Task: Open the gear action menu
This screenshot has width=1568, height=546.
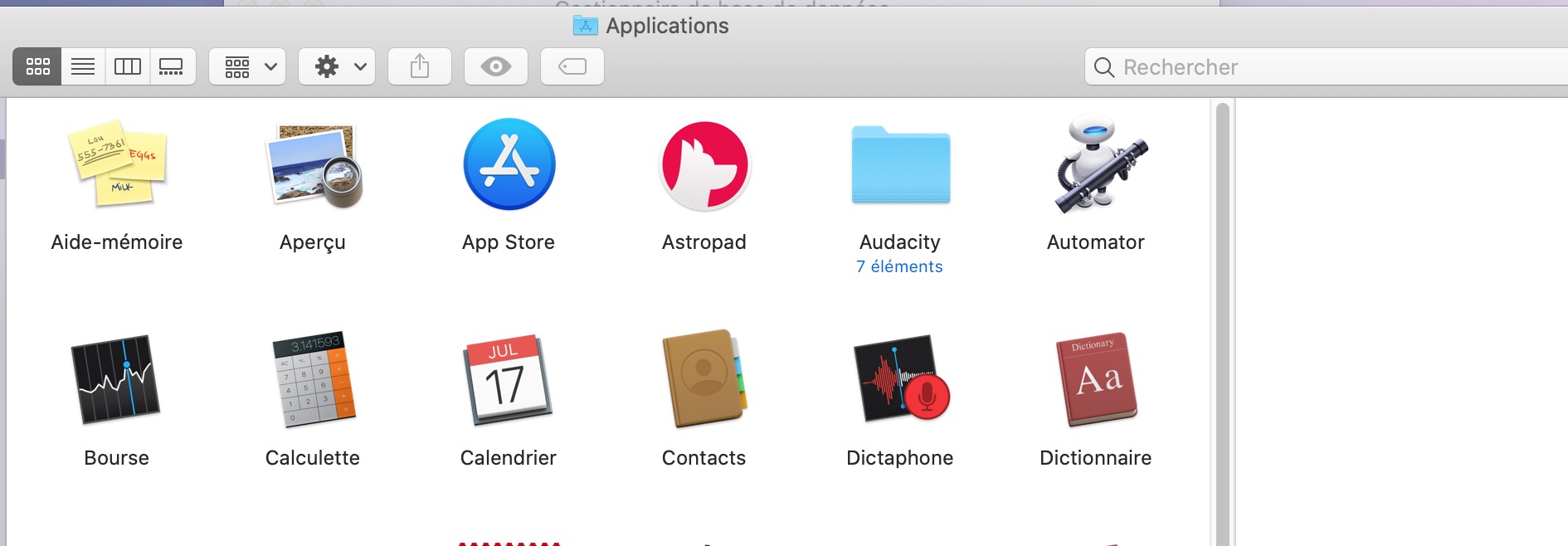Action: tap(337, 66)
